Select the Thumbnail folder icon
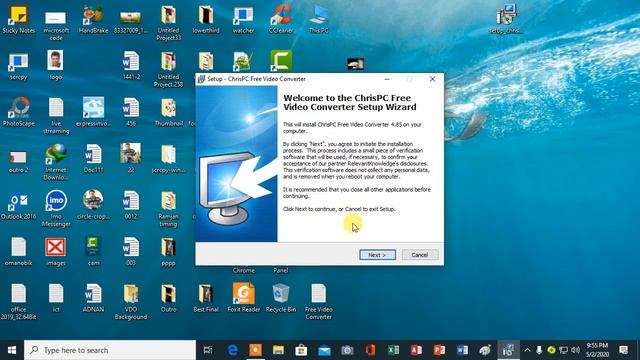Image resolution: width=640 pixels, height=360 pixels. click(168, 112)
